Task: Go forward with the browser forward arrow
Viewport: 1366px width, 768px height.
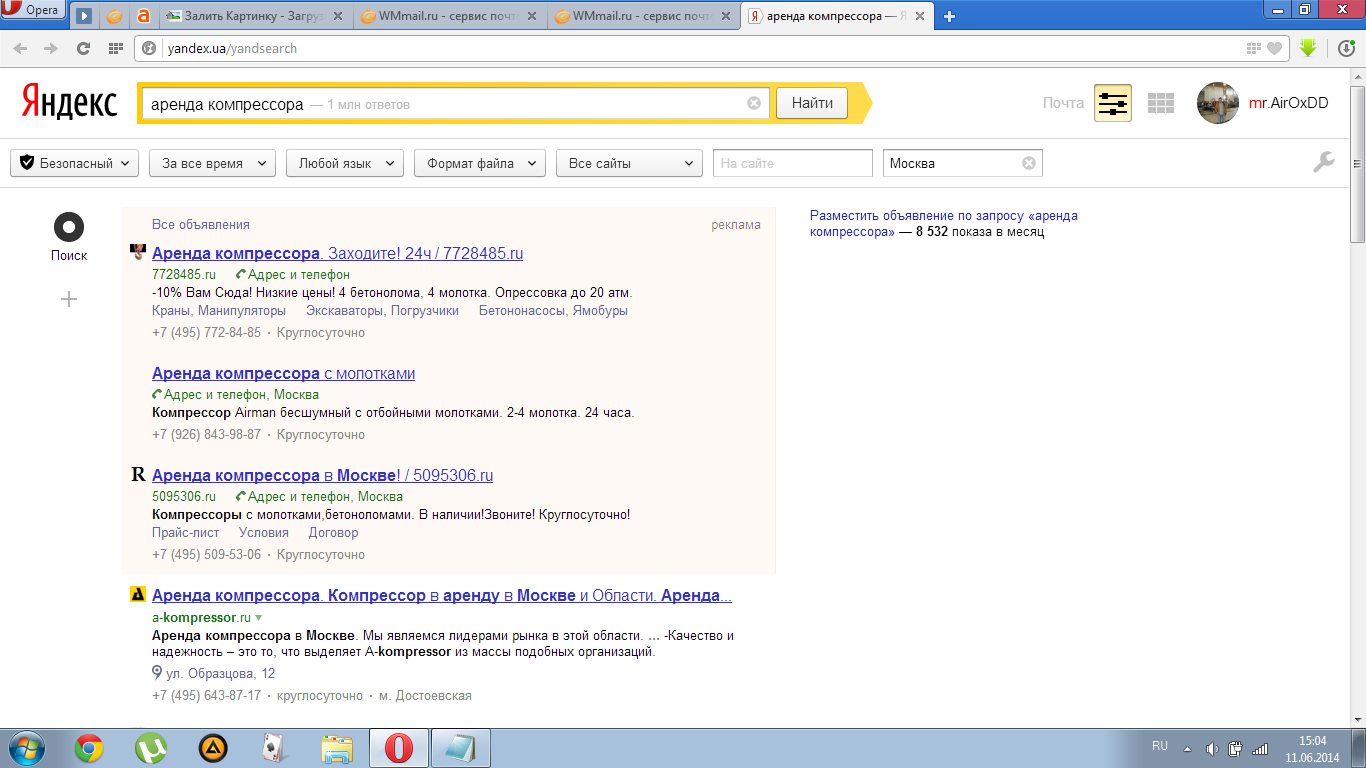Action: point(51,48)
